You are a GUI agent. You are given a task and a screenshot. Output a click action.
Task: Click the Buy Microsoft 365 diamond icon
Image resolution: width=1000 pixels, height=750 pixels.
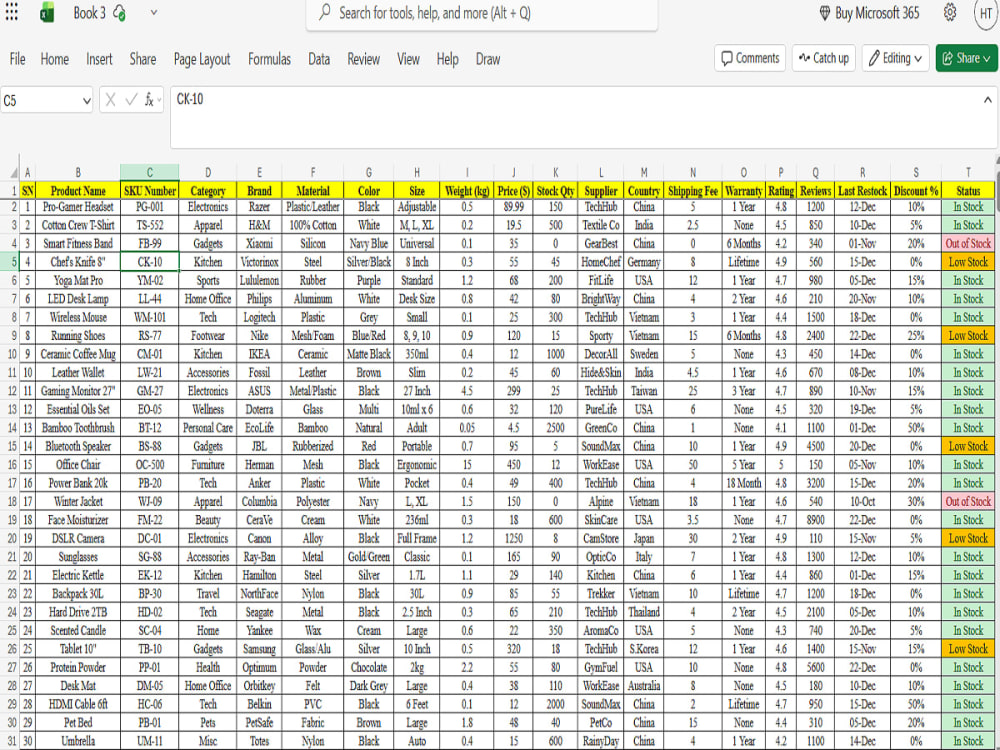825,13
